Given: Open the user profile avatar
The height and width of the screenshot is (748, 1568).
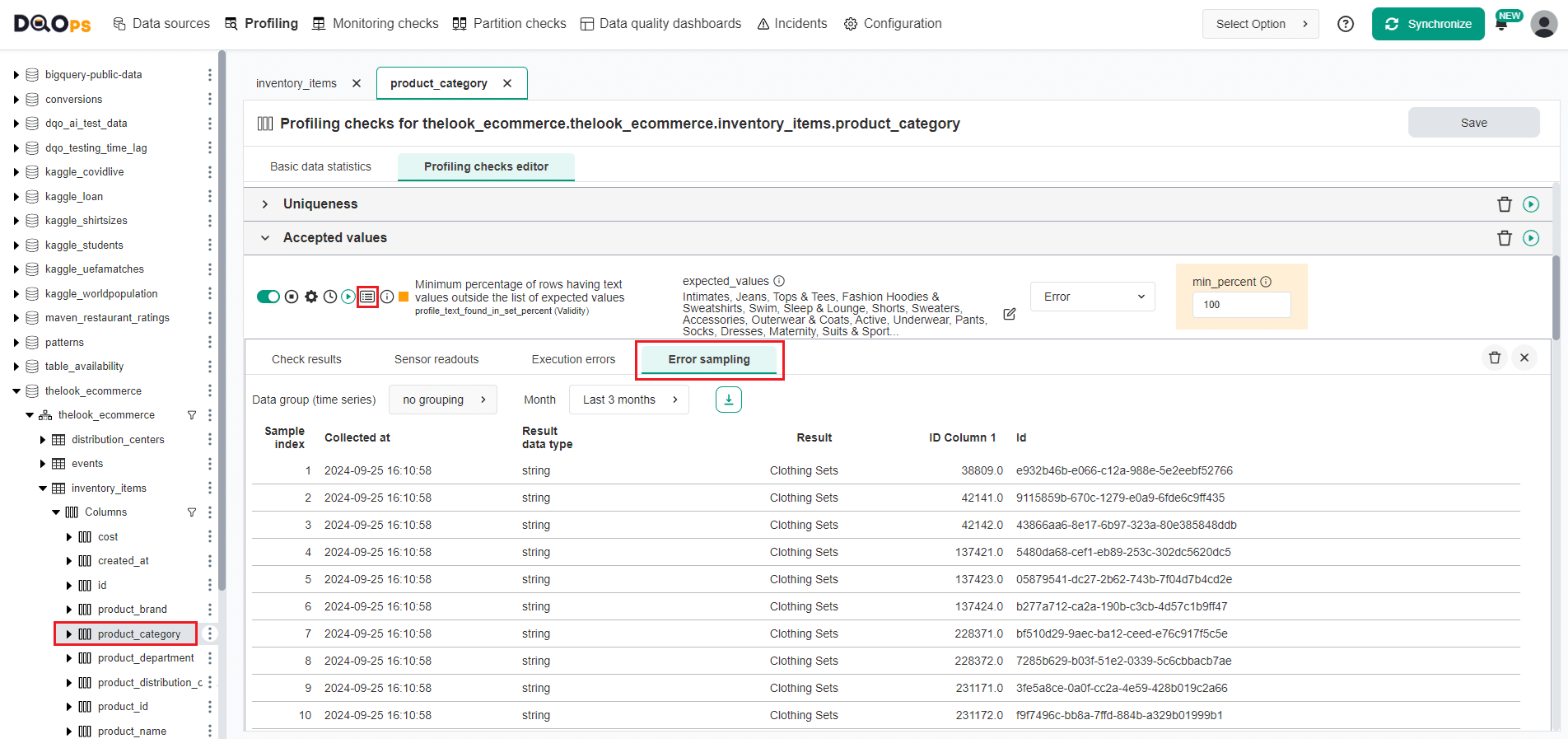Looking at the screenshot, I should tap(1544, 24).
